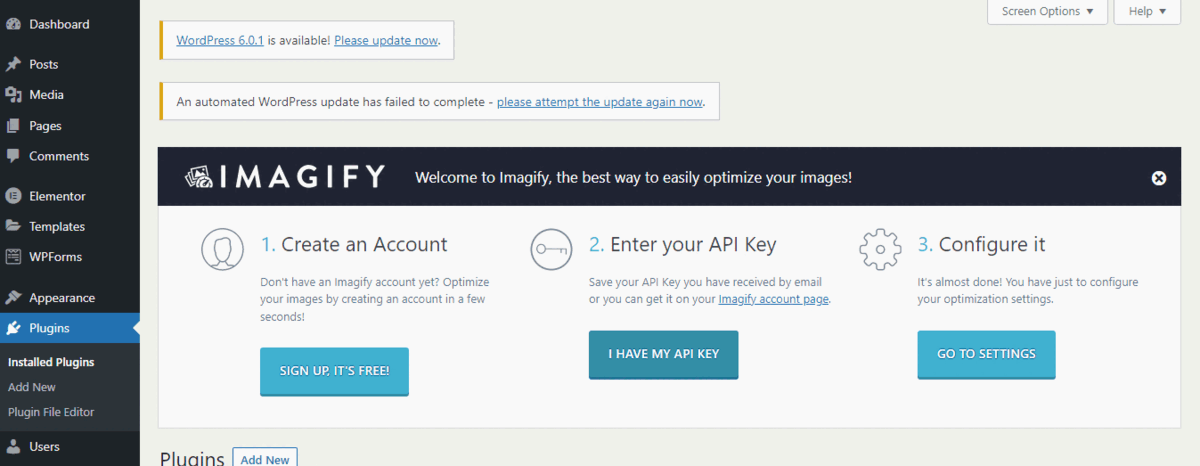The height and width of the screenshot is (466, 1200).
Task: Select Installed Plugins submenu item
Action: point(51,362)
